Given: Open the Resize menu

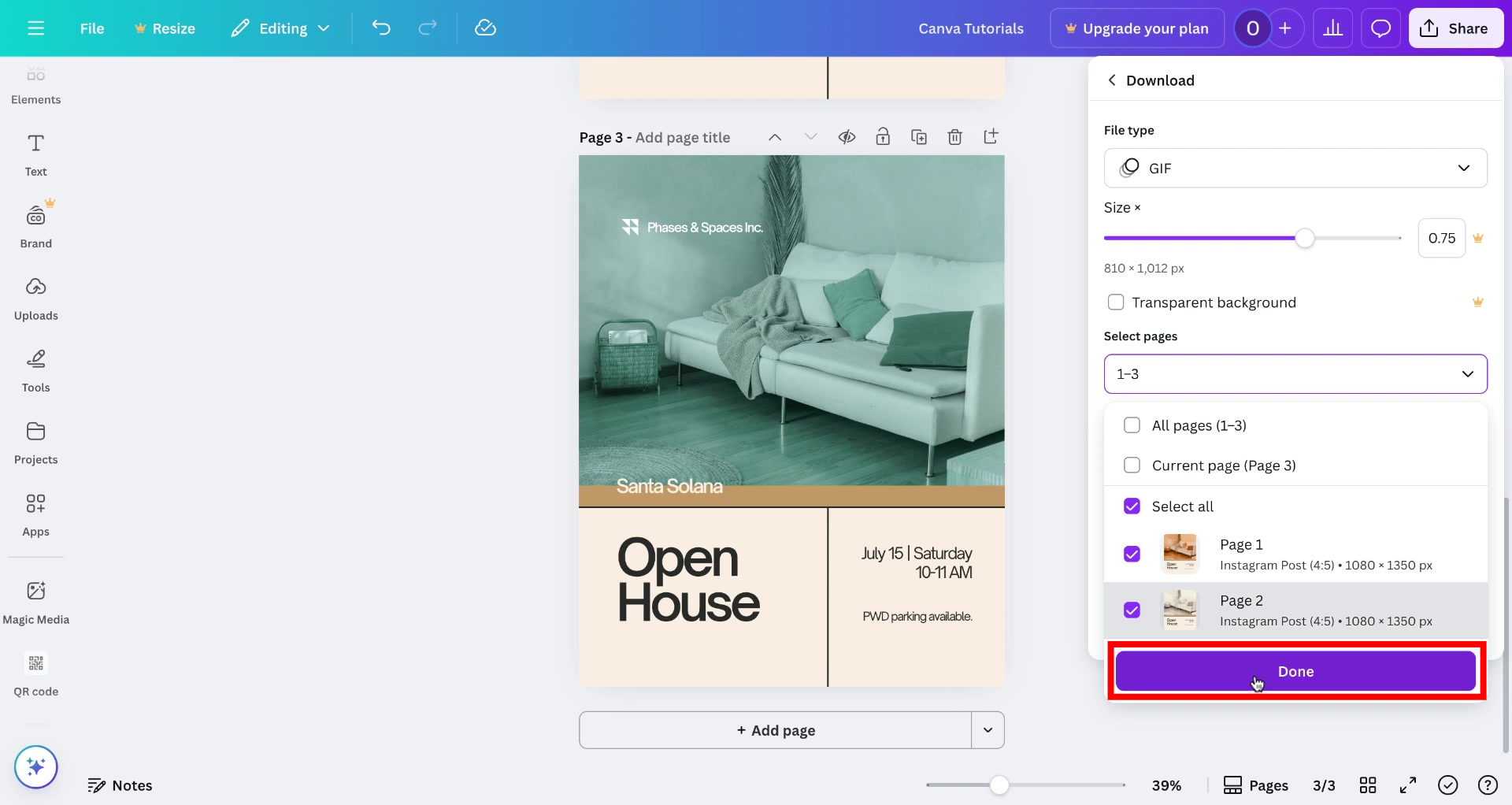Looking at the screenshot, I should (165, 28).
